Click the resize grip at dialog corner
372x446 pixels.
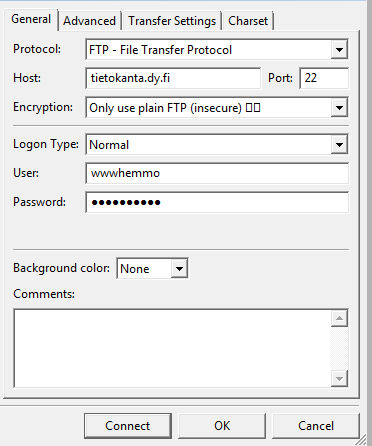tap(361, 441)
